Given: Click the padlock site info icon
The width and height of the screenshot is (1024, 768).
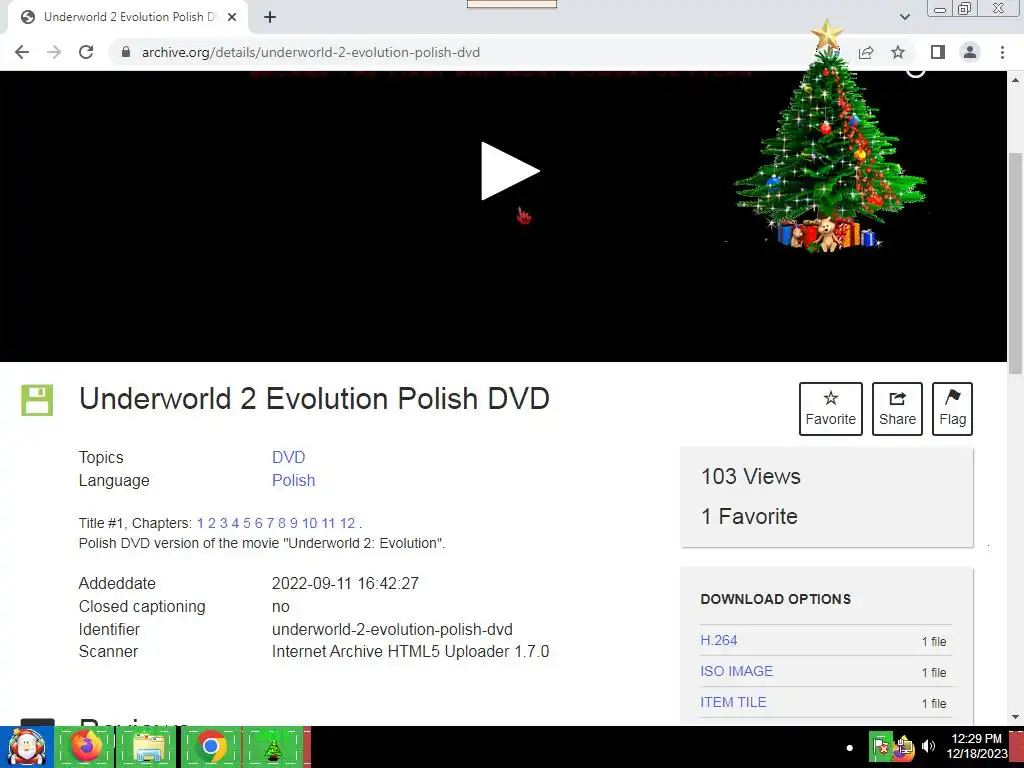Looking at the screenshot, I should [126, 52].
